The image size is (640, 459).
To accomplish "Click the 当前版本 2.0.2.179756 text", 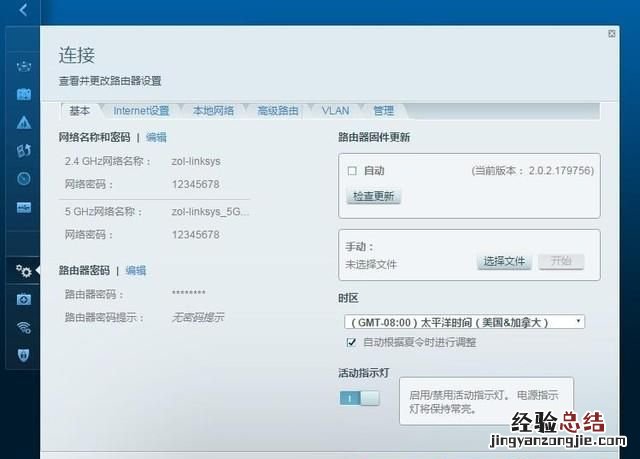I will [533, 171].
